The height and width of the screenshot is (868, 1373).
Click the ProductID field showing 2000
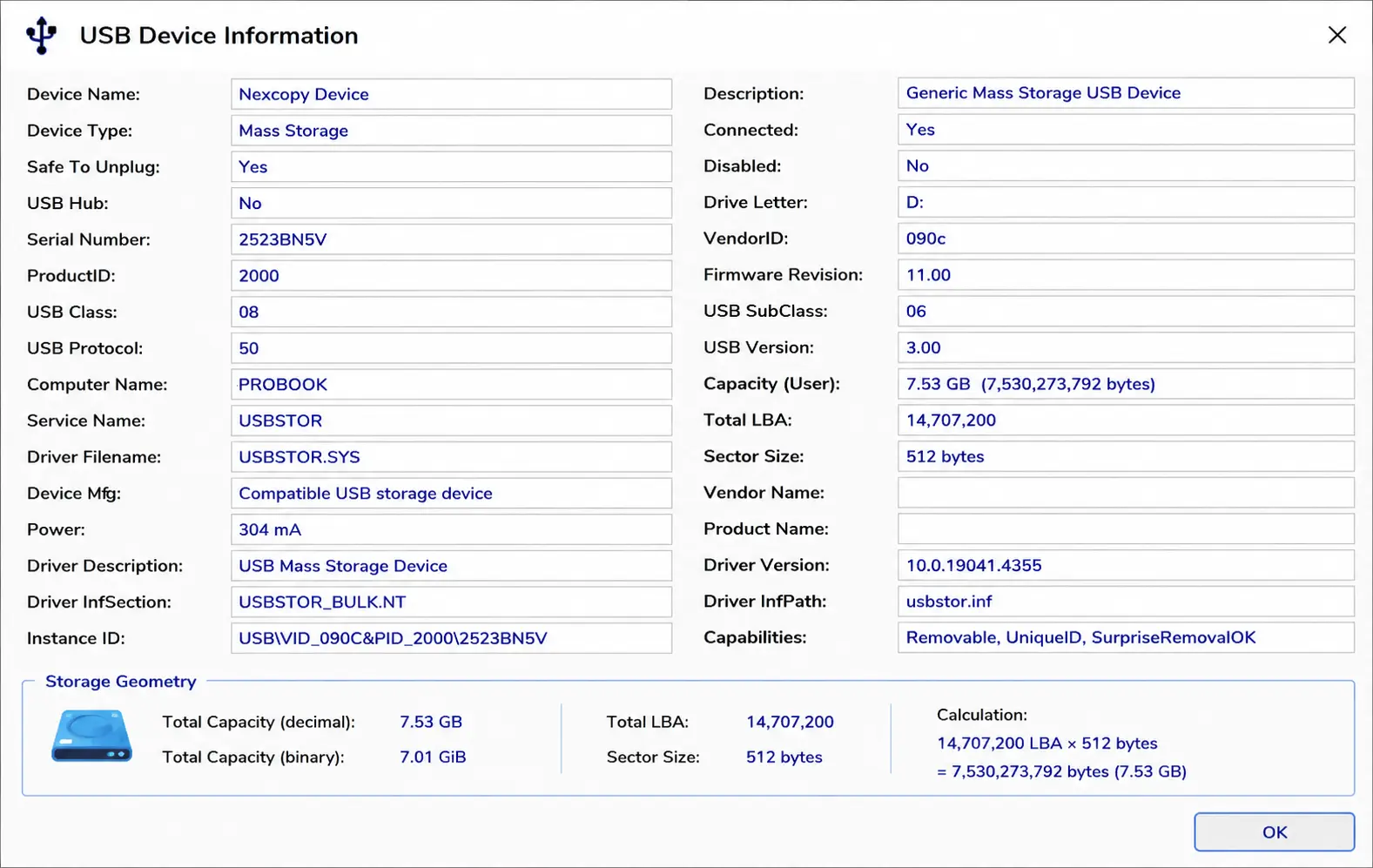pyautogui.click(x=451, y=275)
